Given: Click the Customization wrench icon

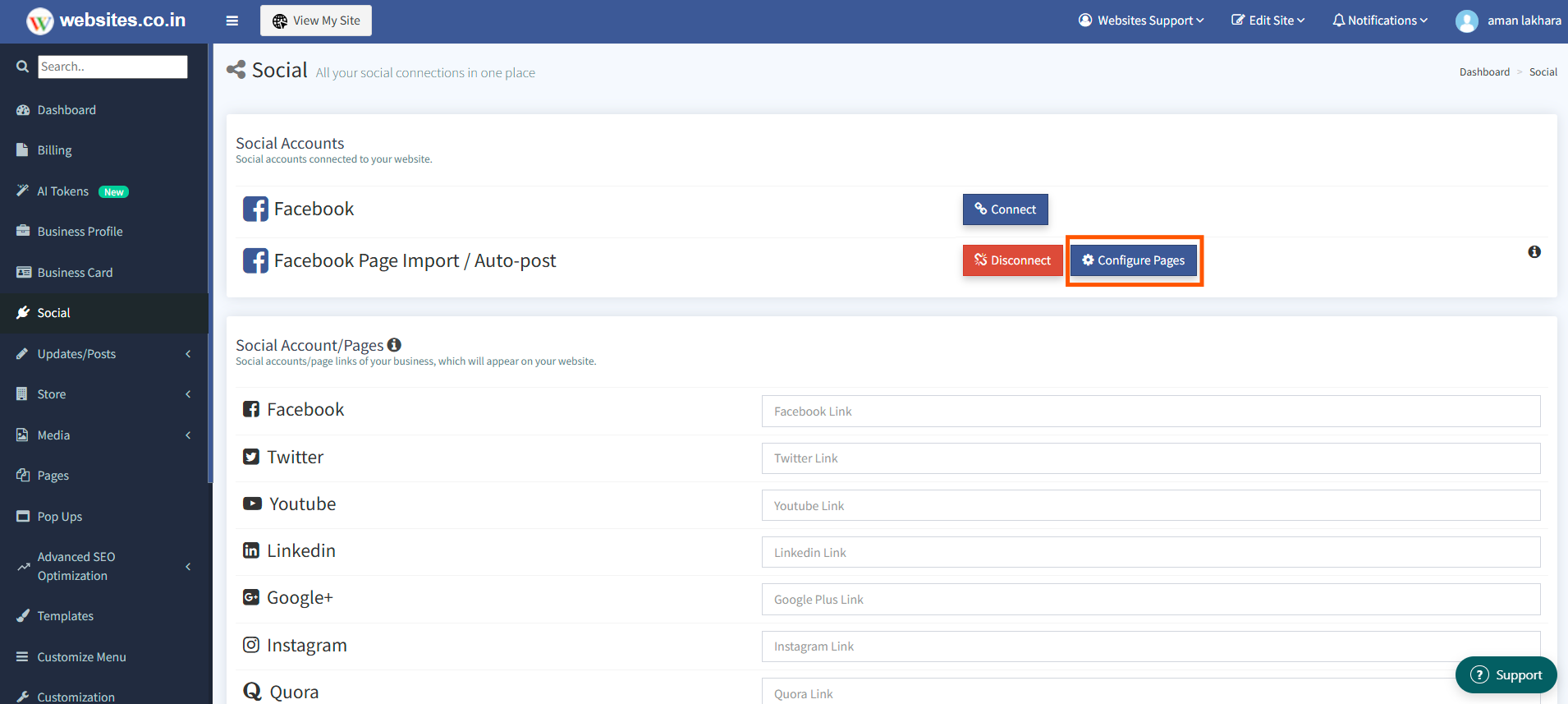Looking at the screenshot, I should [23, 697].
